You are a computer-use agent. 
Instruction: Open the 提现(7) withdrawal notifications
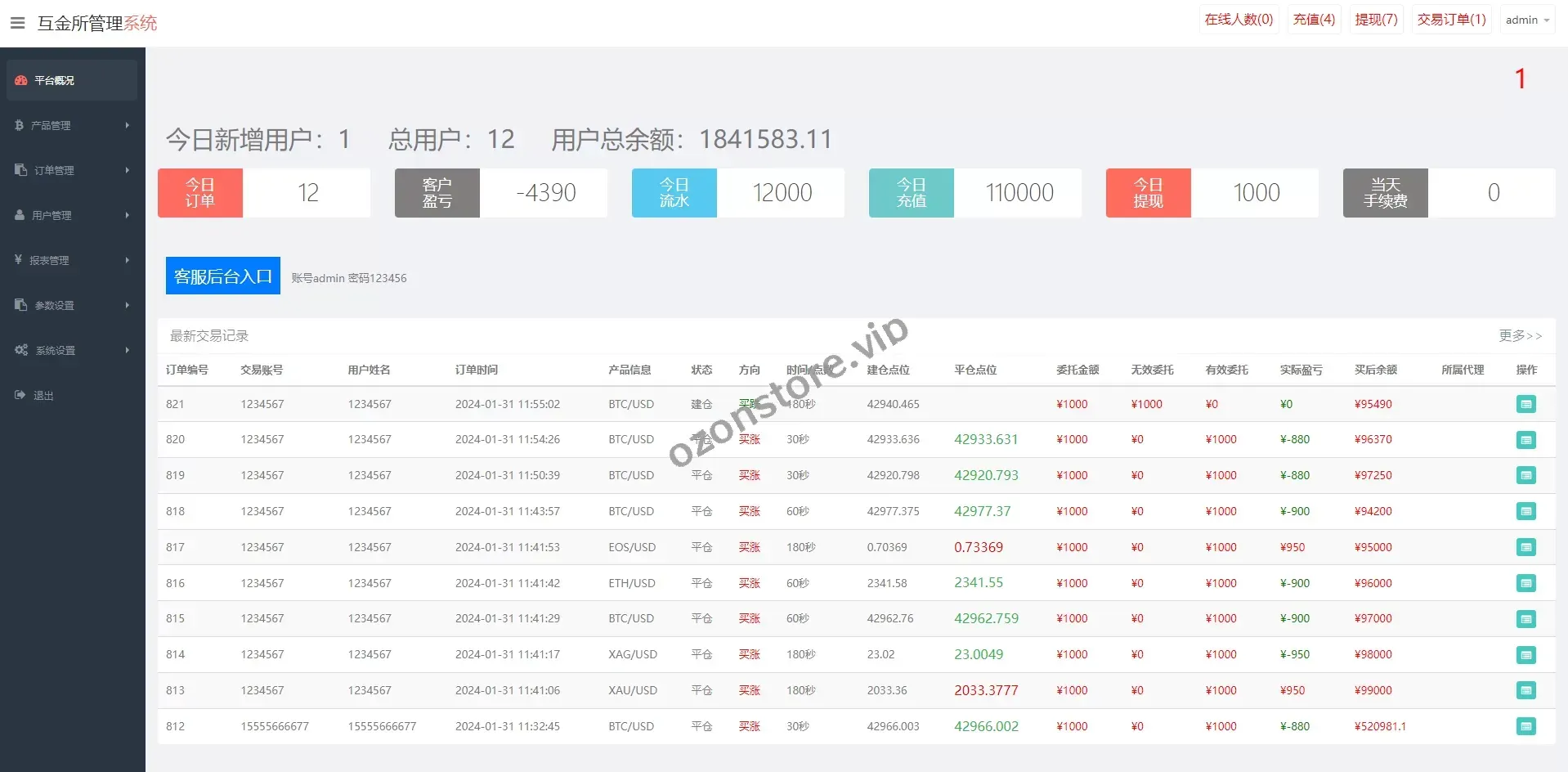1376,20
